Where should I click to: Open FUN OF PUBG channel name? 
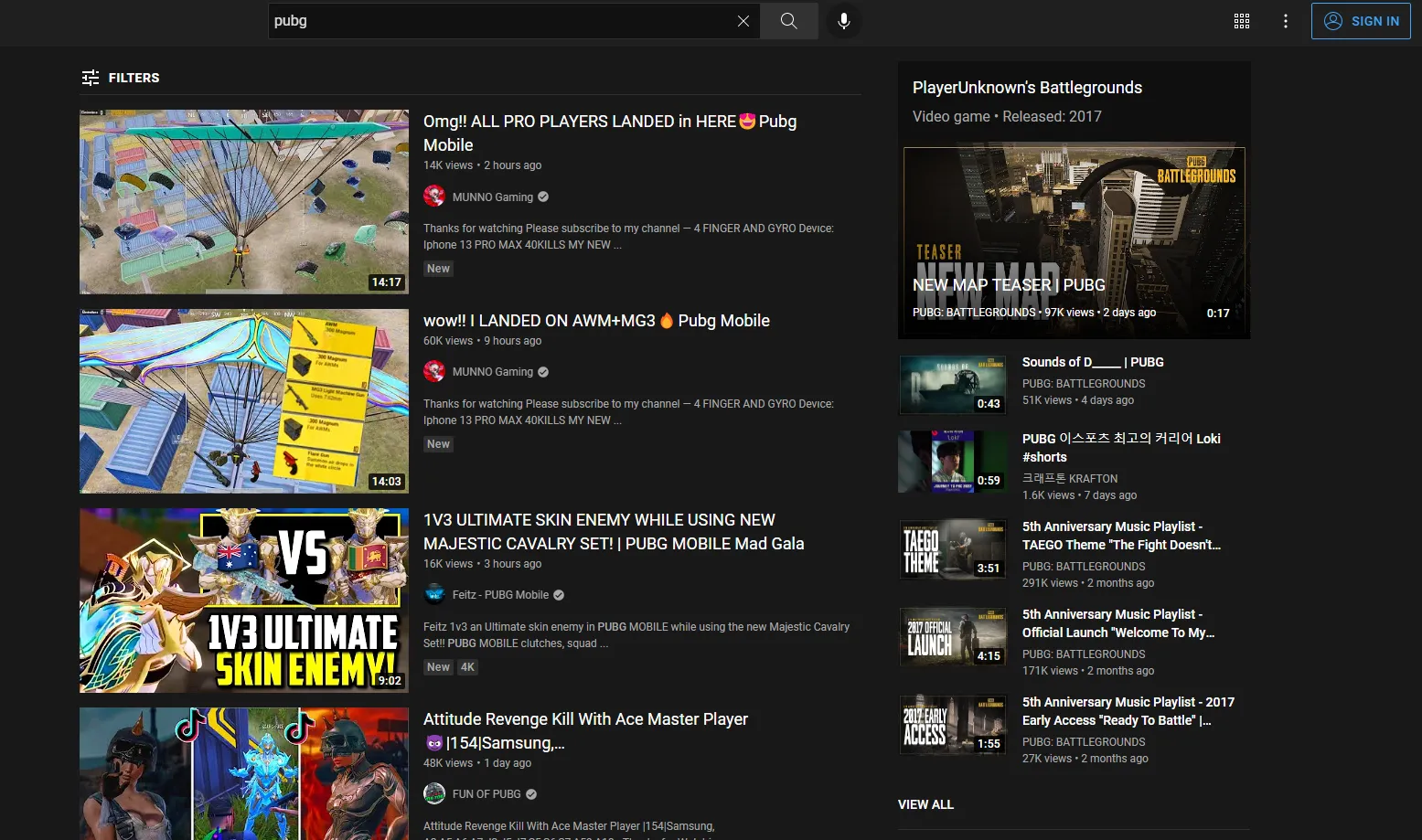click(486, 794)
